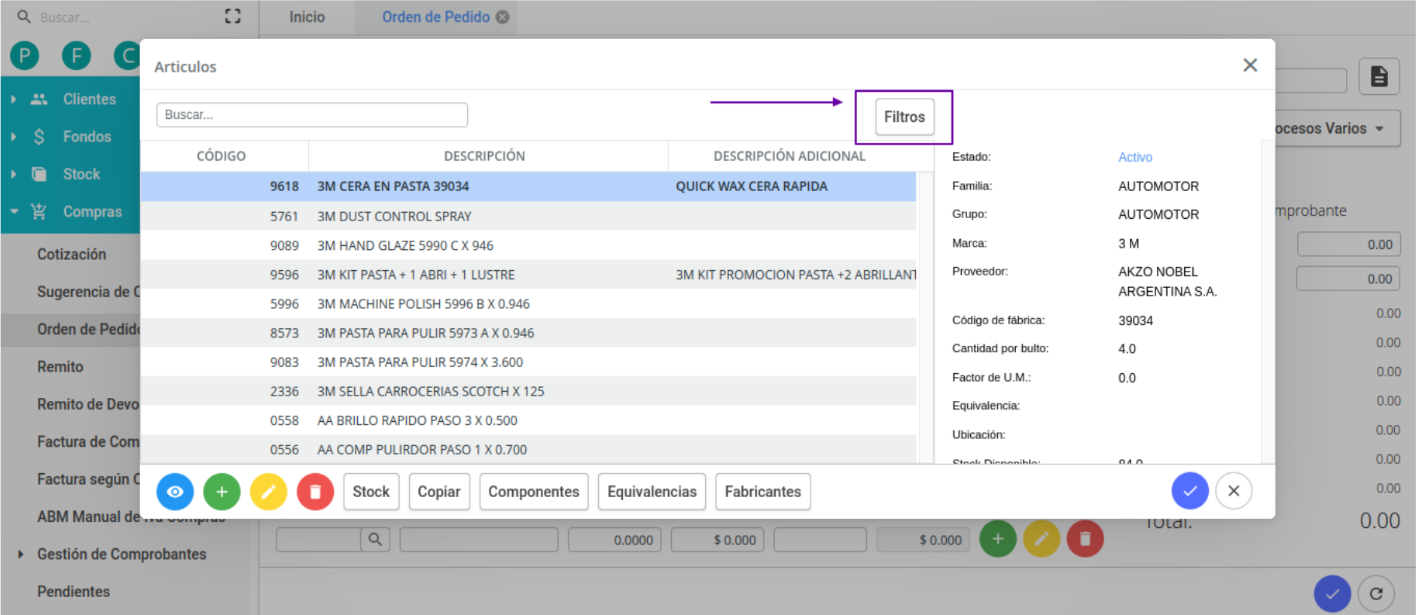Image resolution: width=1416 pixels, height=615 pixels.
Task: Click the Stock button
Action: click(371, 492)
